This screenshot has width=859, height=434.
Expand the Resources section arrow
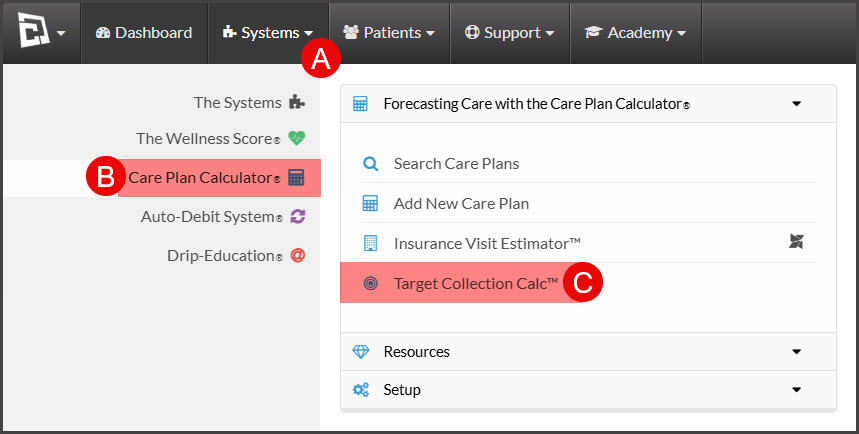coord(797,352)
